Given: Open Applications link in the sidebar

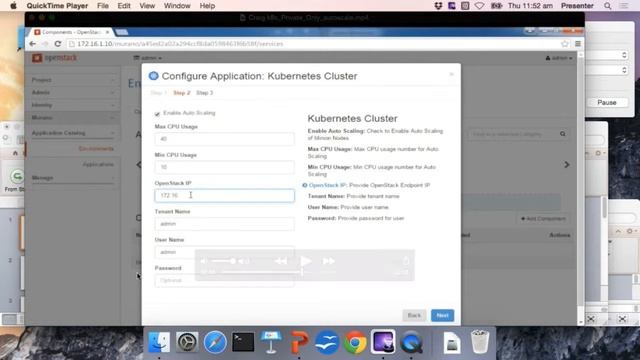Looking at the screenshot, I should point(98,164).
